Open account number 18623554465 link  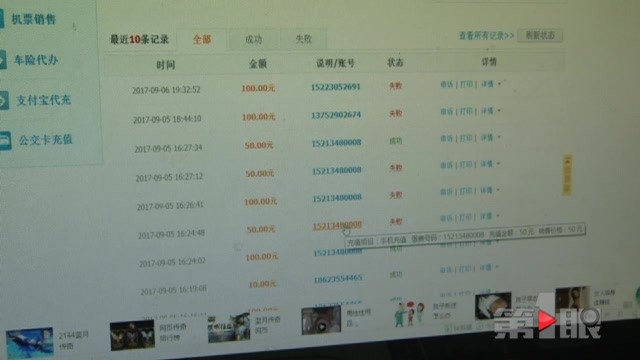pos(338,279)
